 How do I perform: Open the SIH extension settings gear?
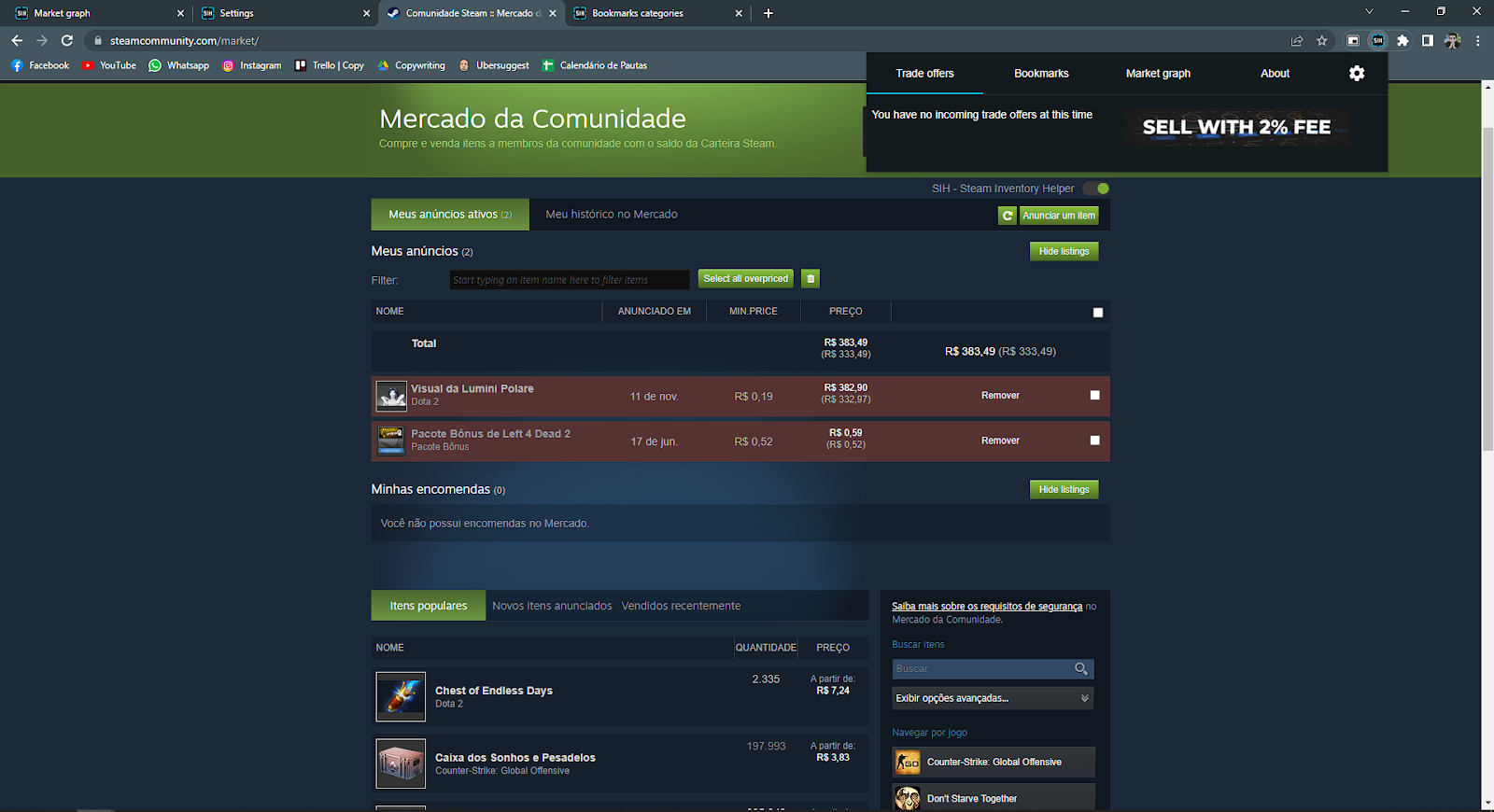tap(1357, 73)
